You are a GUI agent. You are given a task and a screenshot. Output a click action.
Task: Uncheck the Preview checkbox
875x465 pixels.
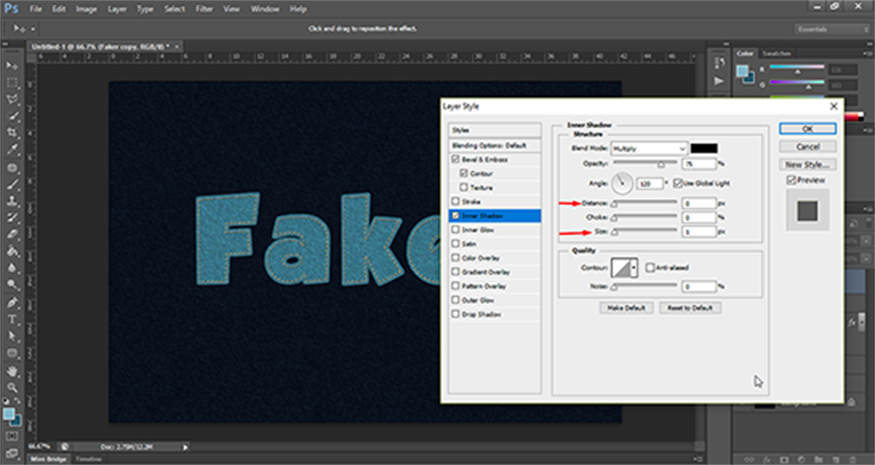tap(792, 180)
